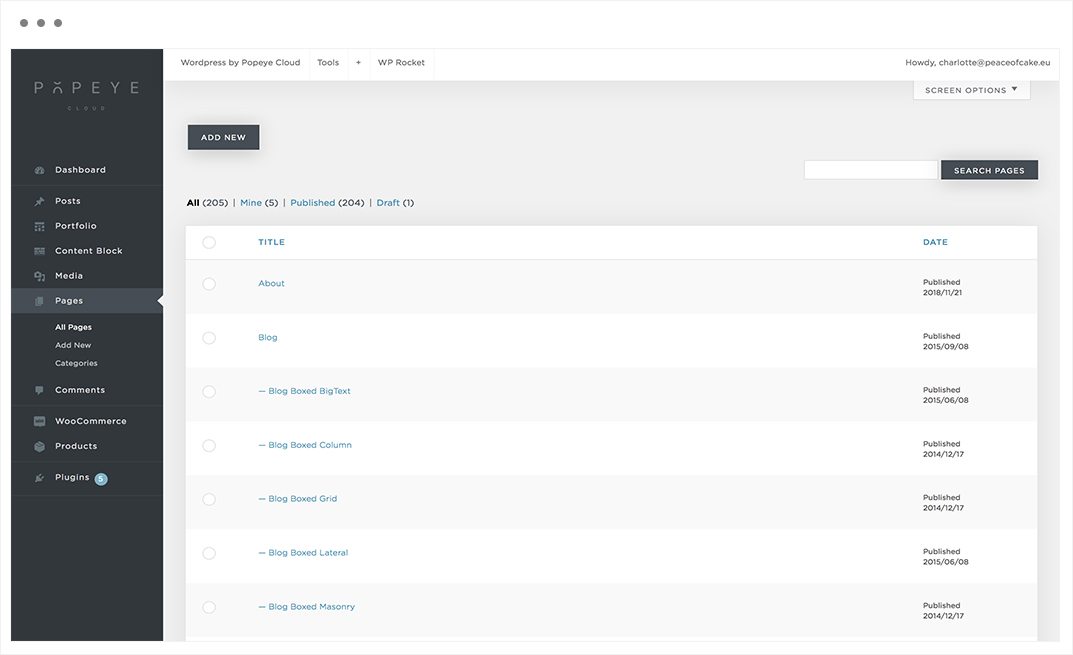Open the Blog page link

tap(268, 337)
